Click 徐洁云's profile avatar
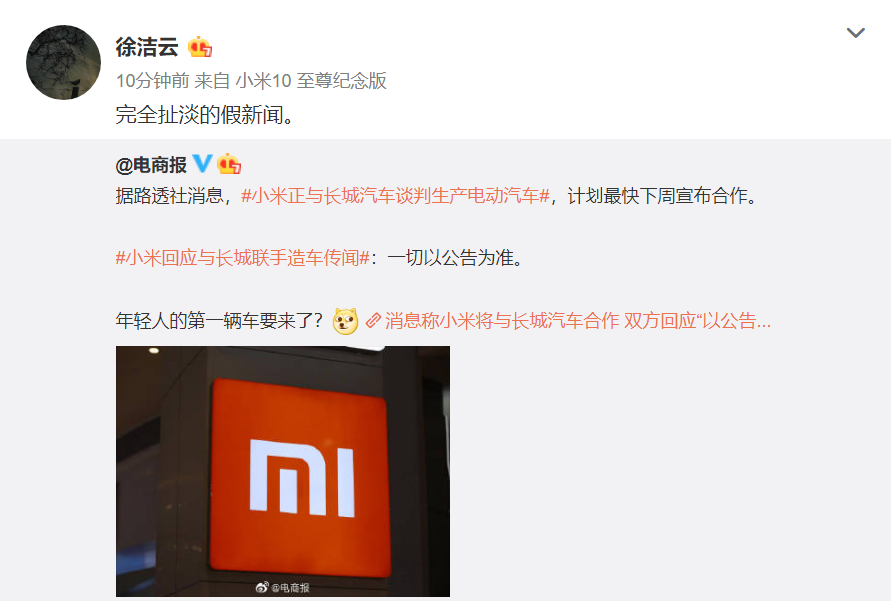The image size is (891, 601). [63, 62]
